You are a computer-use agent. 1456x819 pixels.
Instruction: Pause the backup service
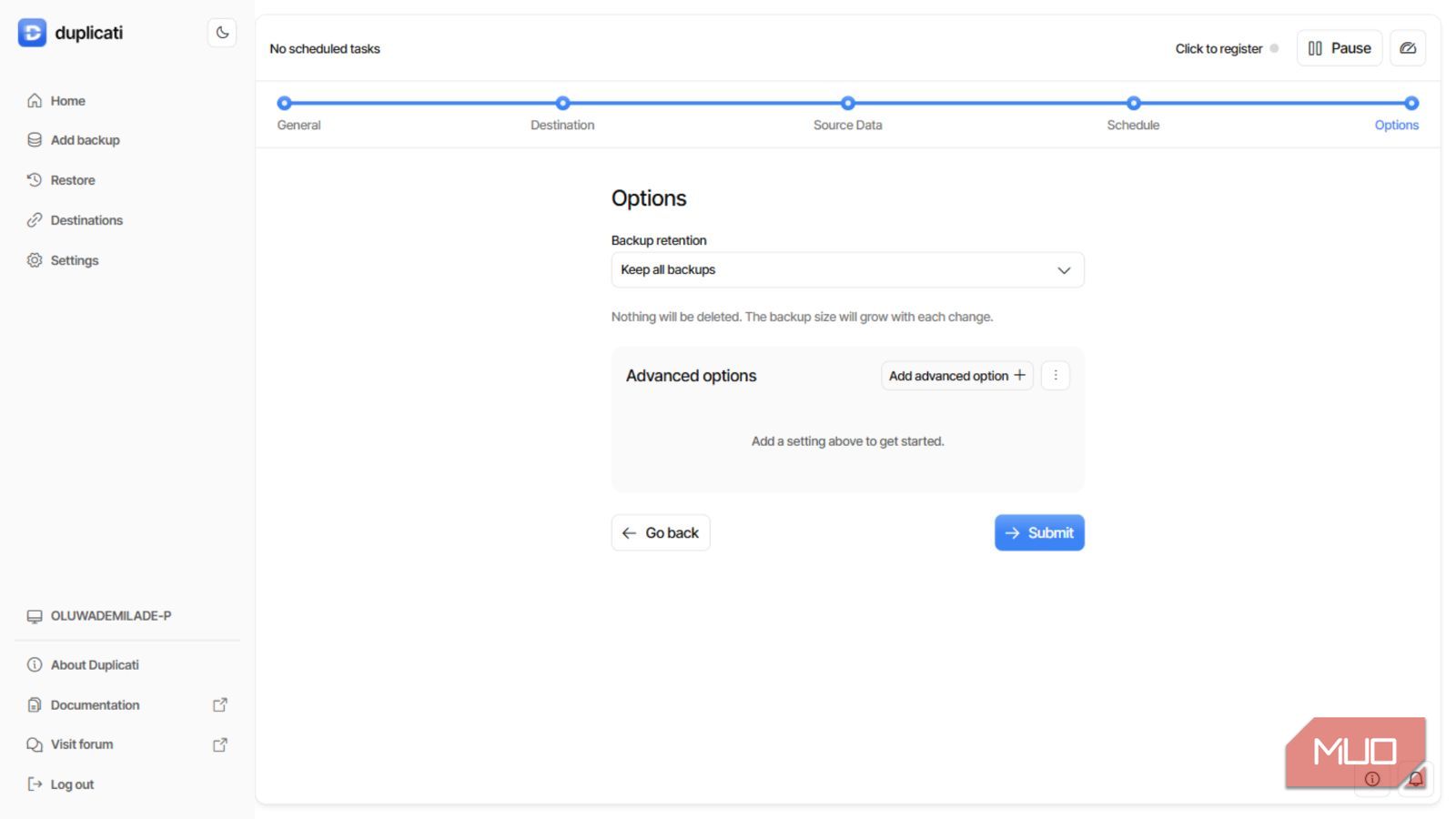[x=1340, y=48]
